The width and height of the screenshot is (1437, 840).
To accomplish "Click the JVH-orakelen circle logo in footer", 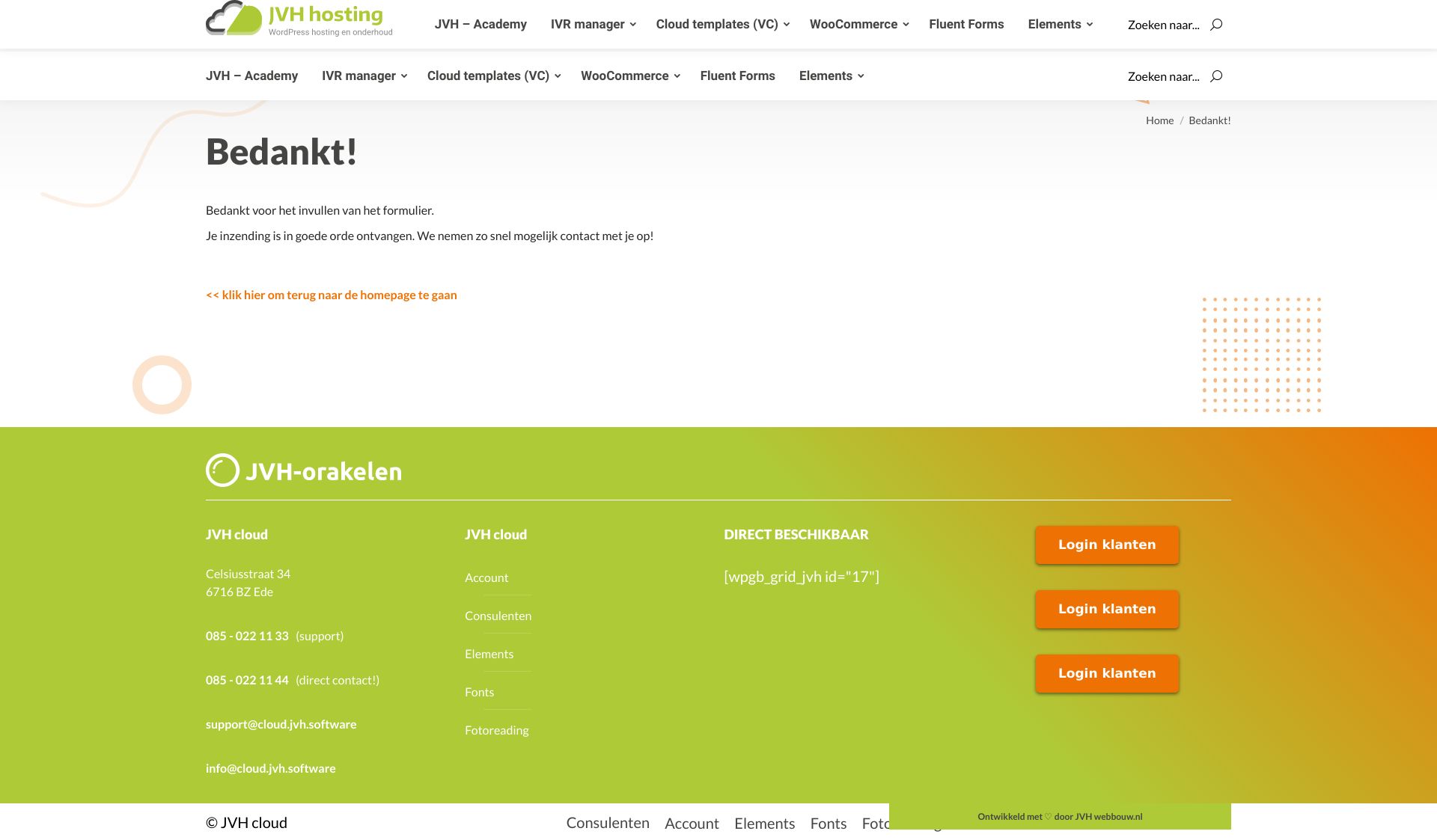I will click(x=222, y=470).
